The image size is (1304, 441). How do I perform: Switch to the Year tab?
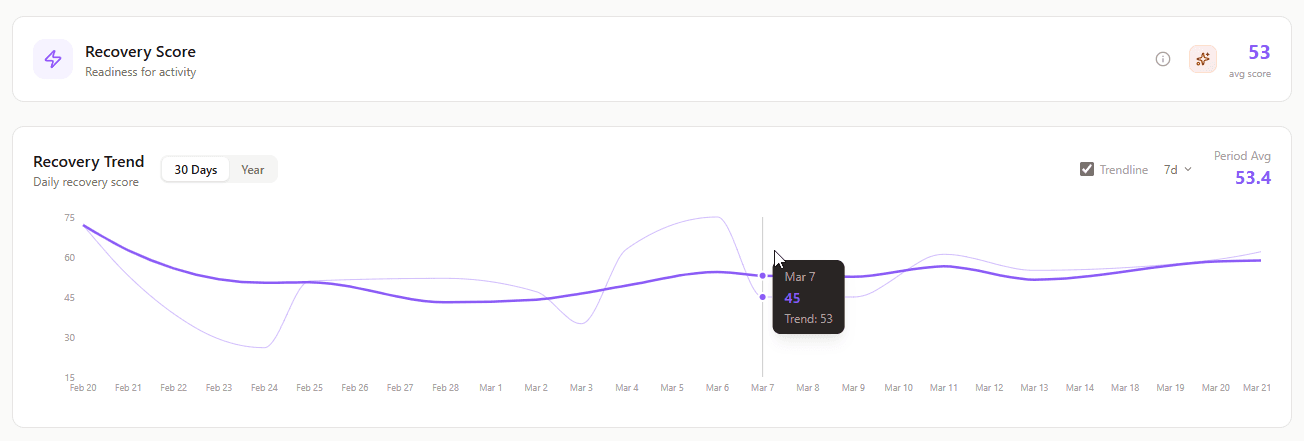pyautogui.click(x=253, y=170)
